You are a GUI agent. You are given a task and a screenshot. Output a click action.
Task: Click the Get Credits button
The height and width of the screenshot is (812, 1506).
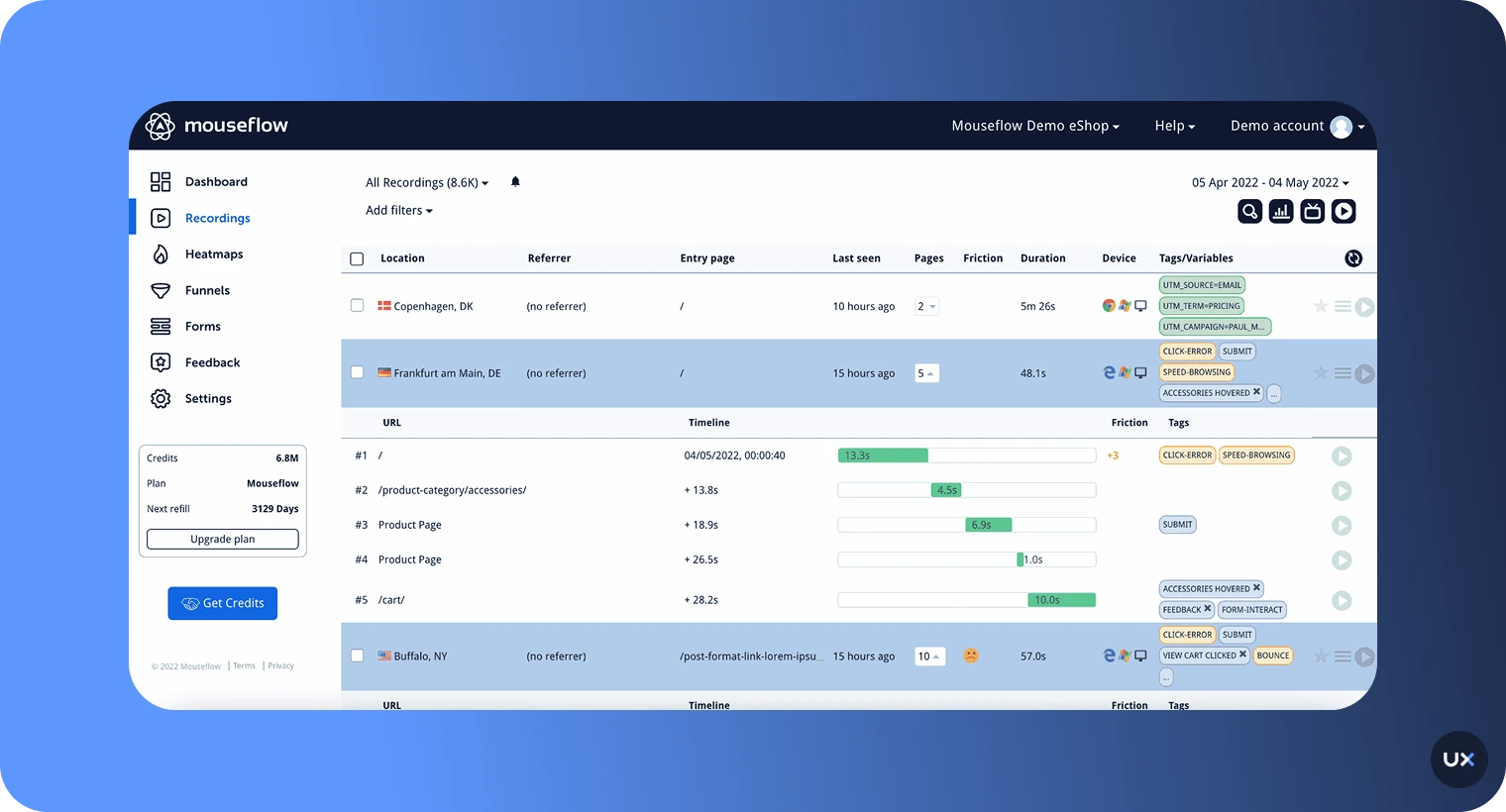click(223, 603)
